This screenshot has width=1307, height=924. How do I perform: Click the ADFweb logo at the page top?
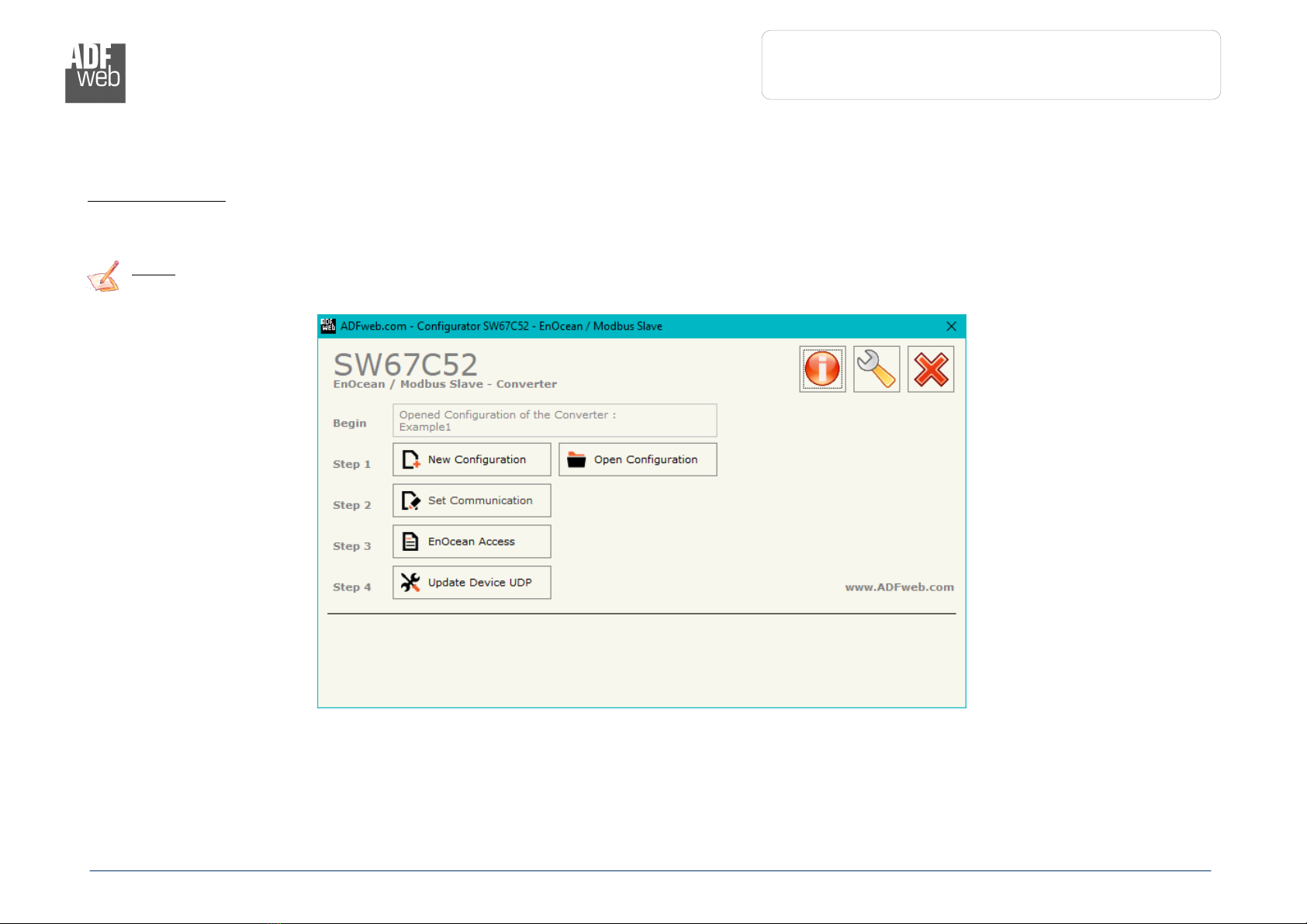[x=95, y=73]
